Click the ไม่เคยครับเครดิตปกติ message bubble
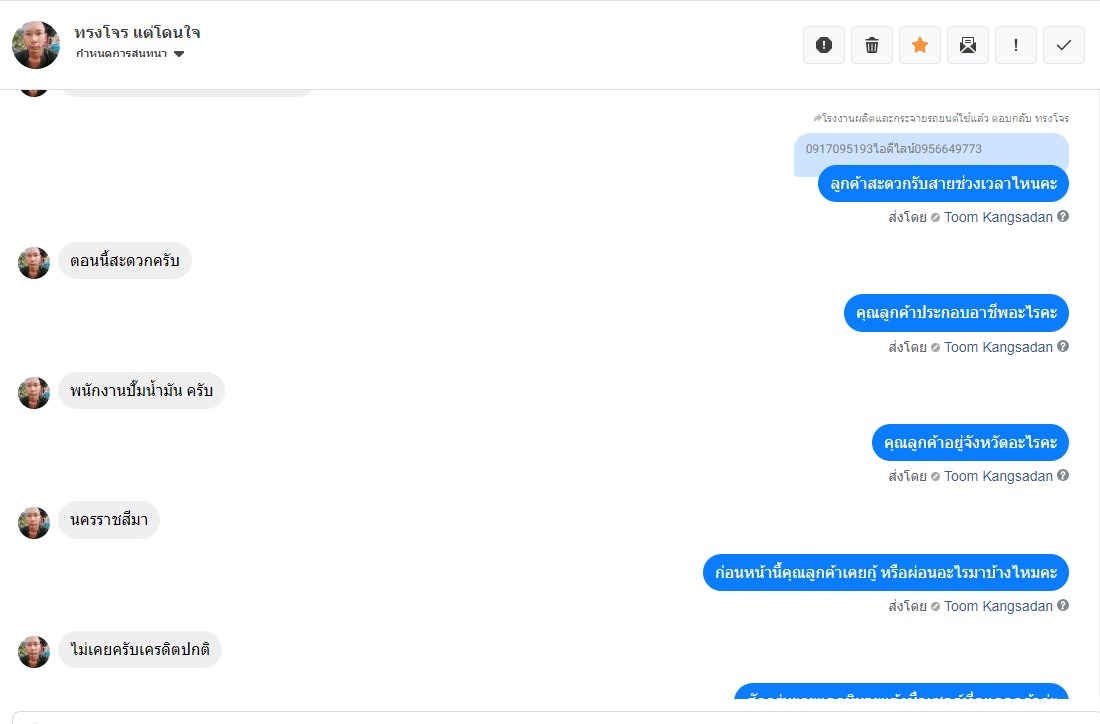Image resolution: width=1100 pixels, height=724 pixels. (x=139, y=650)
